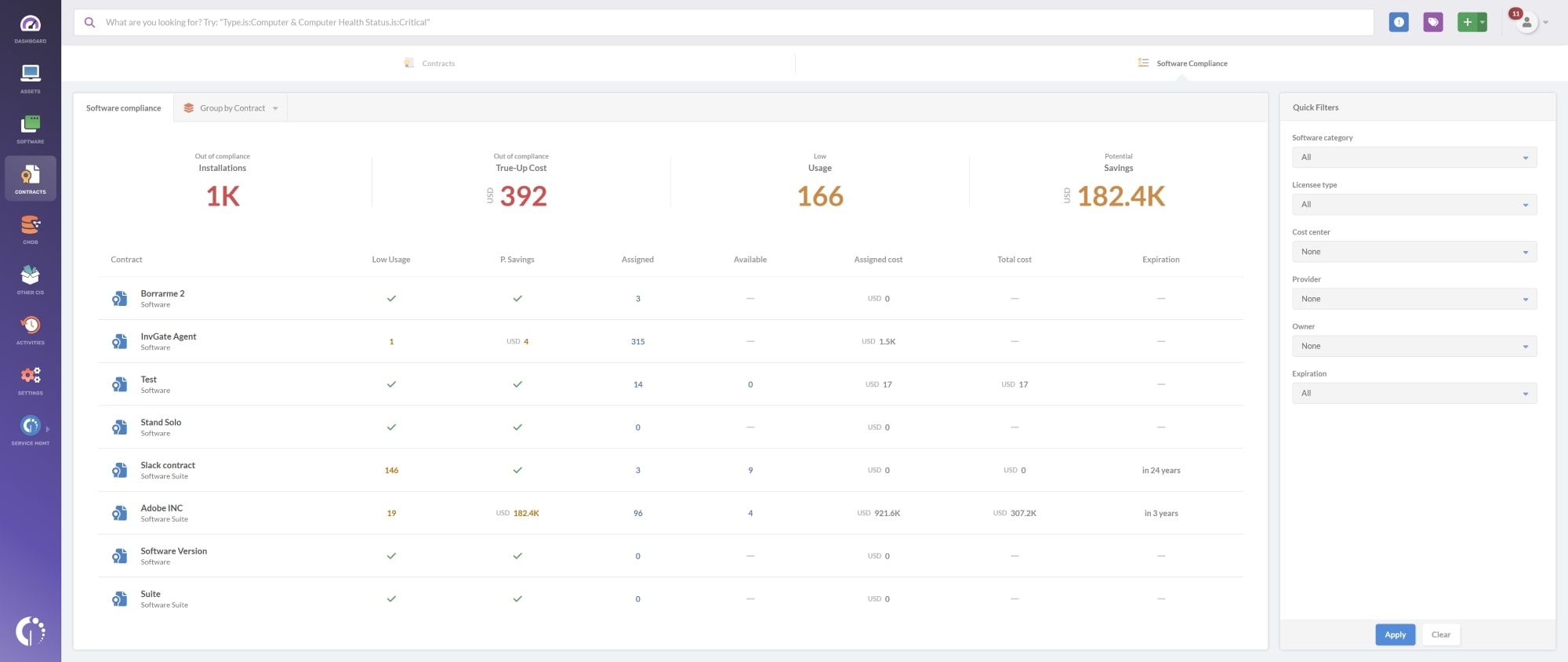Open the InvGate Agent contract
The height and width of the screenshot is (662, 1568).
click(x=169, y=336)
